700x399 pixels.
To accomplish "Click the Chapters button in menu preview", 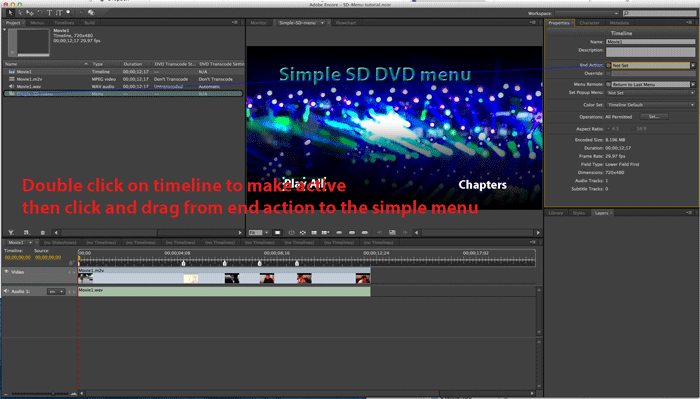I will pyautogui.click(x=482, y=185).
